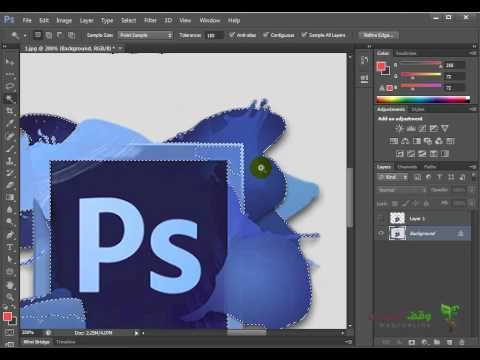Toggle filter for type layers

pyautogui.click(x=440, y=177)
